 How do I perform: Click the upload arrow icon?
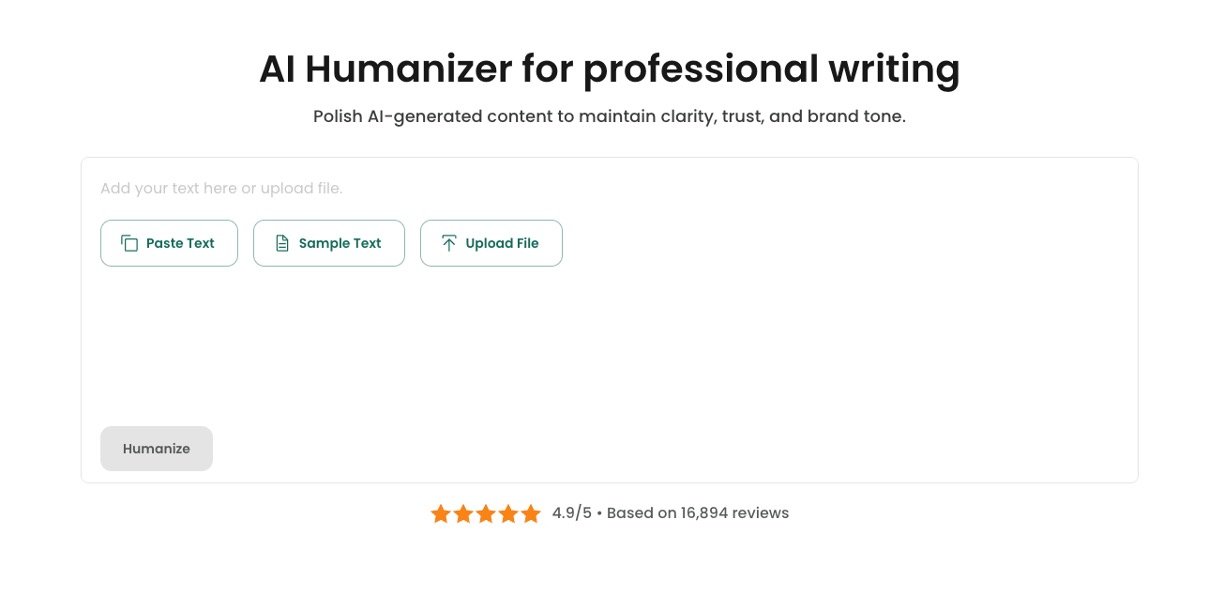point(449,243)
